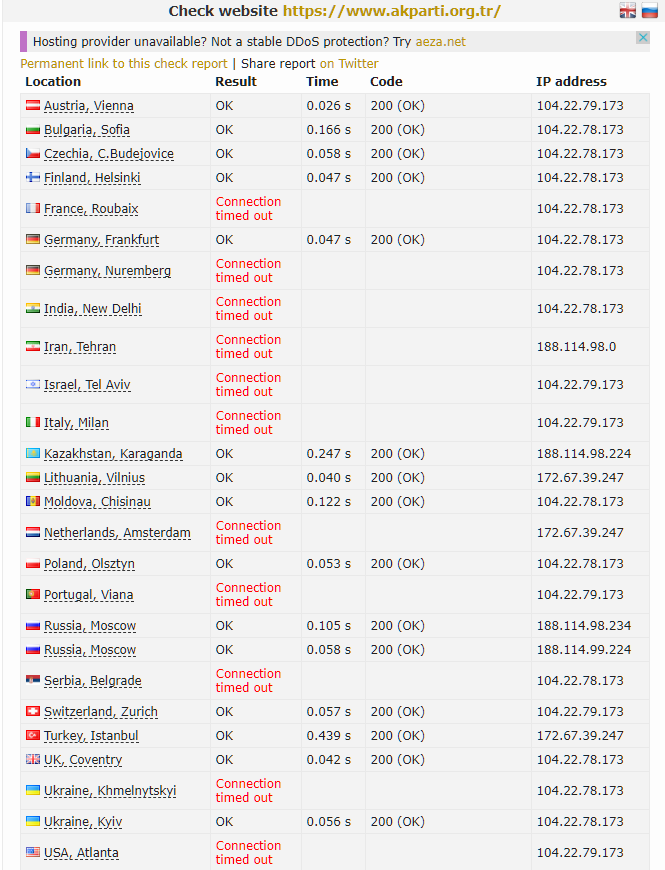Click the USA flag icon
Screen dimensions: 665x870
(x=33, y=853)
